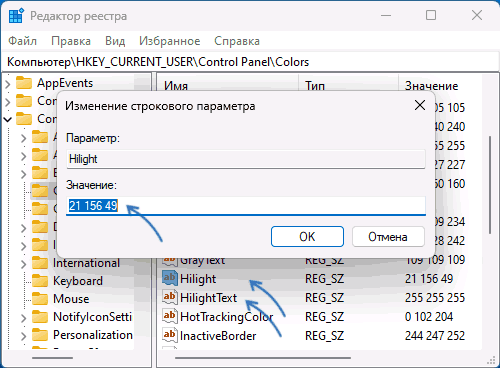Open the Вид menu
Viewport: 500px width, 368px height.
pyautogui.click(x=115, y=41)
